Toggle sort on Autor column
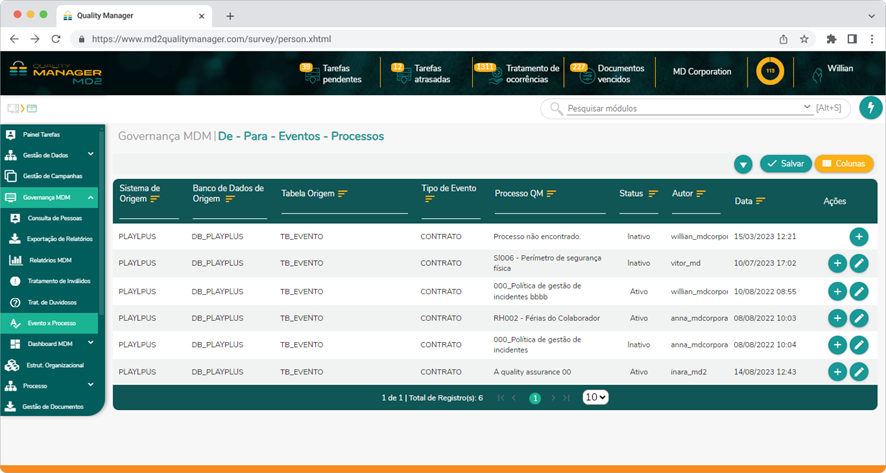The height and width of the screenshot is (473, 886). coord(701,193)
